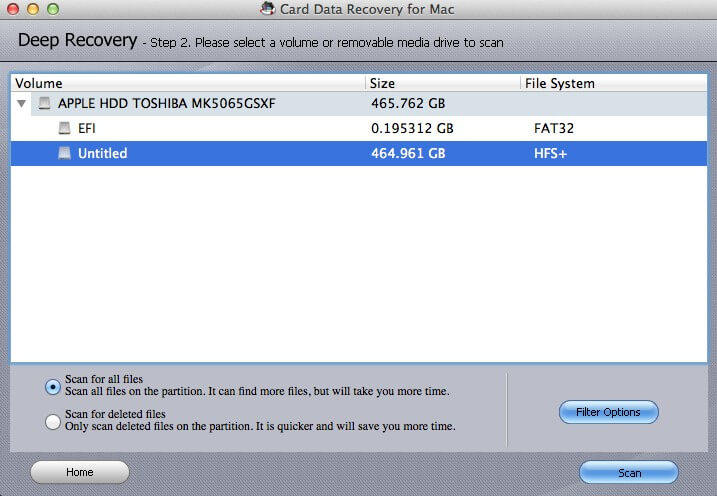
Task: Sort by the File System column header
Action: point(614,83)
